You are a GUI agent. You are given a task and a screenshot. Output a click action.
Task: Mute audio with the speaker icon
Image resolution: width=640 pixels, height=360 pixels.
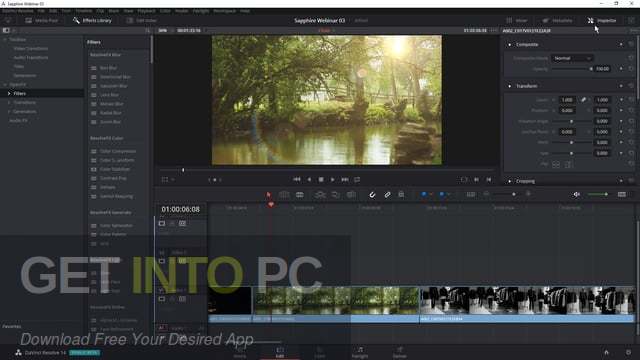576,194
